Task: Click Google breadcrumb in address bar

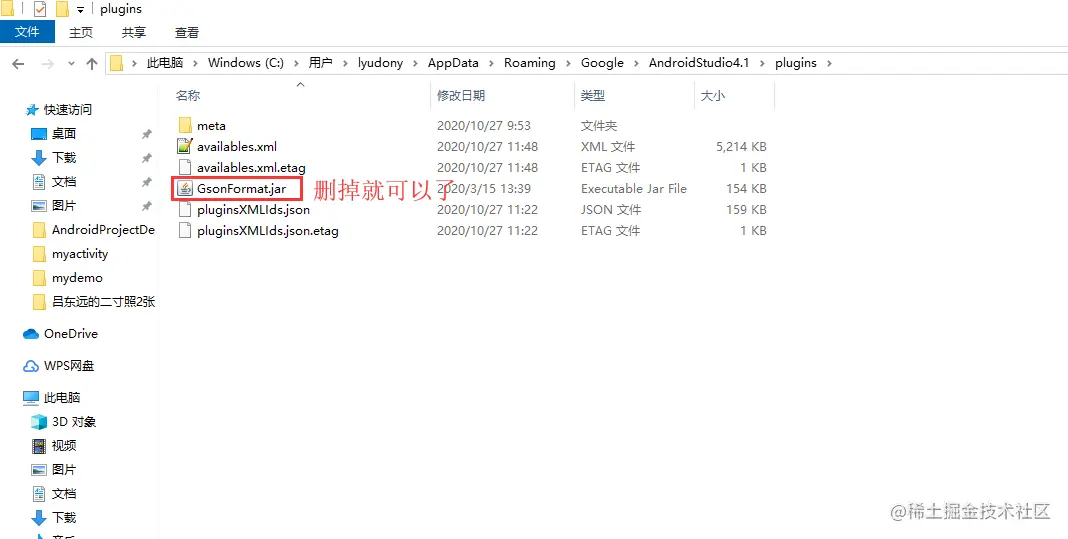Action: coord(602,63)
